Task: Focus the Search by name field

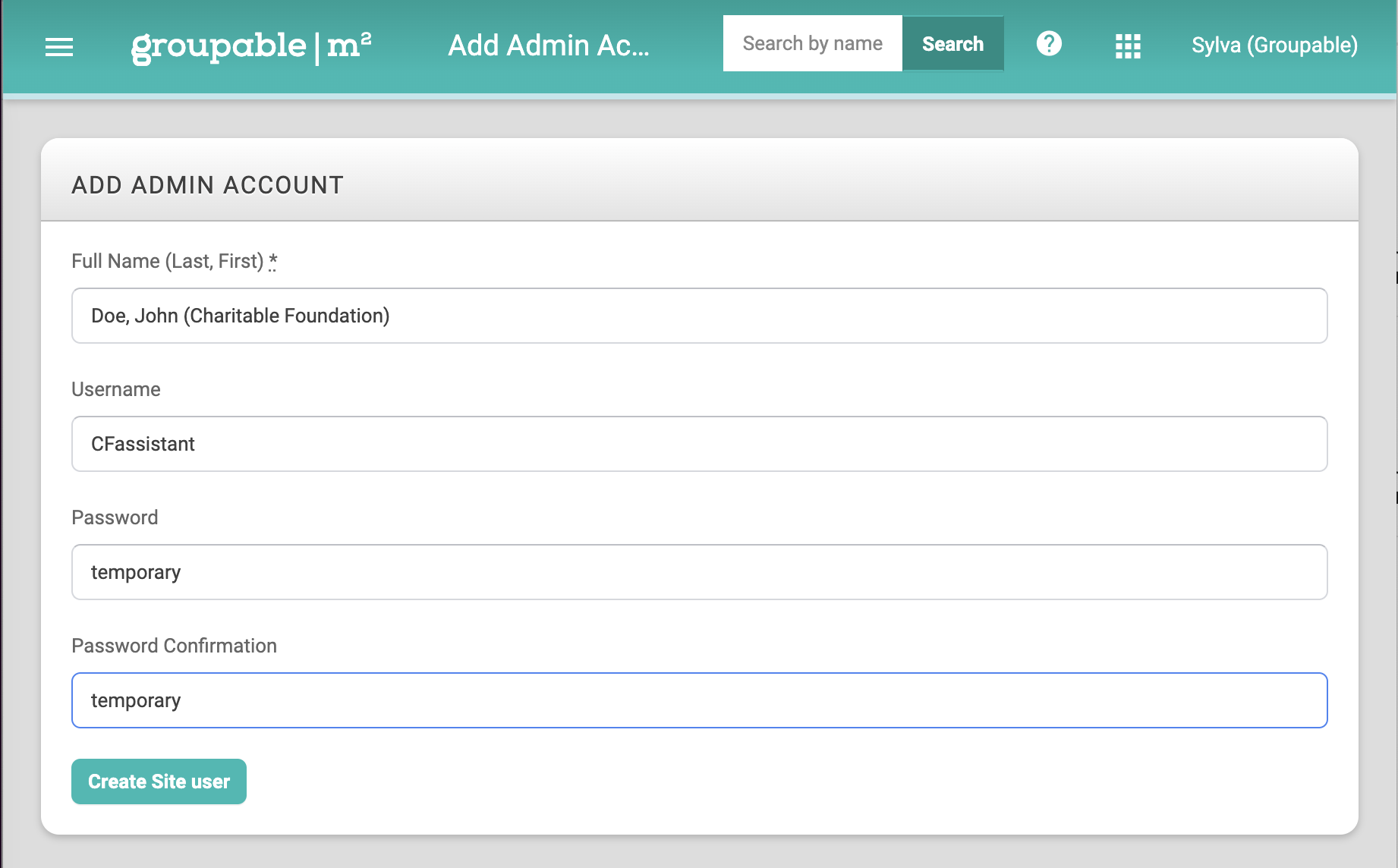Action: (x=812, y=43)
